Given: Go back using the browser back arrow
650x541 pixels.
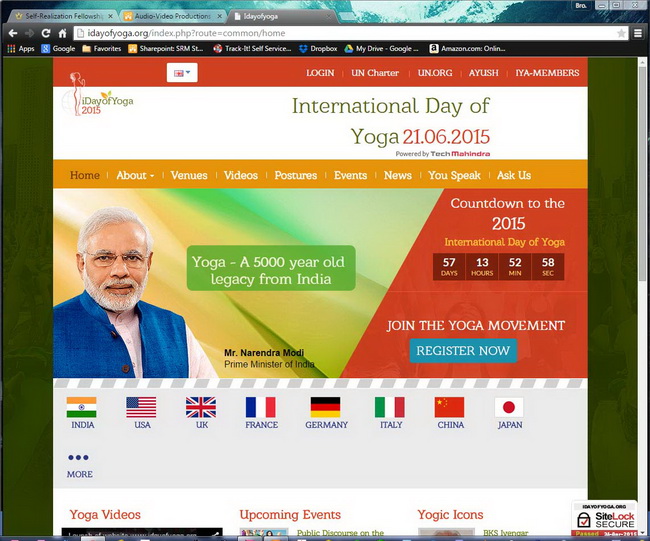Looking at the screenshot, I should click(12, 33).
